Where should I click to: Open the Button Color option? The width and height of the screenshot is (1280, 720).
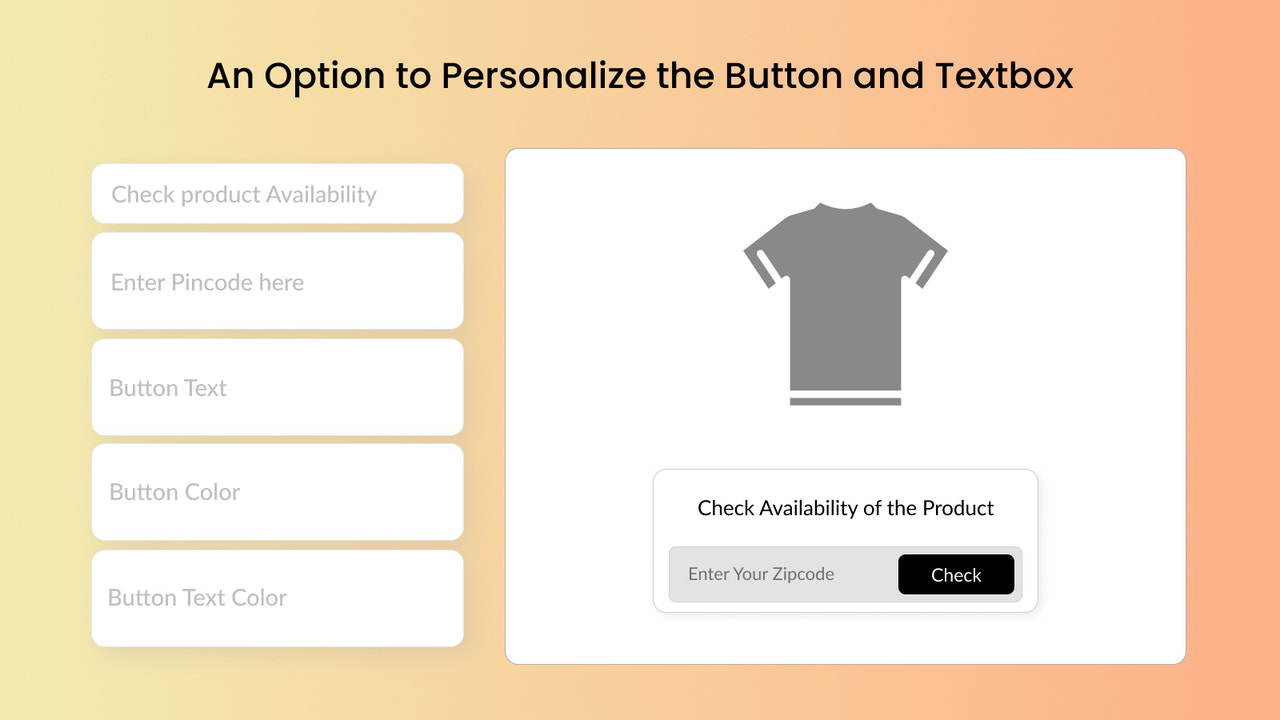pyautogui.click(x=277, y=492)
